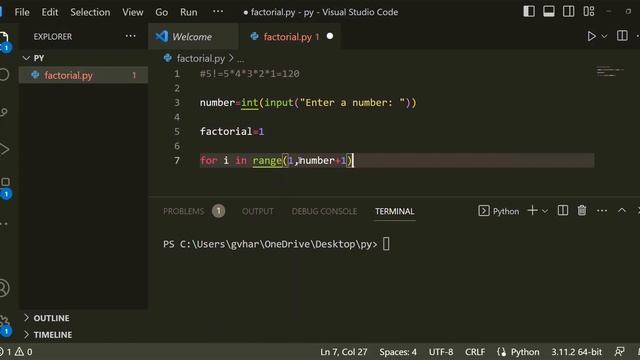Open the Explorer activity bar icon
Image resolution: width=640 pixels, height=360 pixels.
(4, 41)
